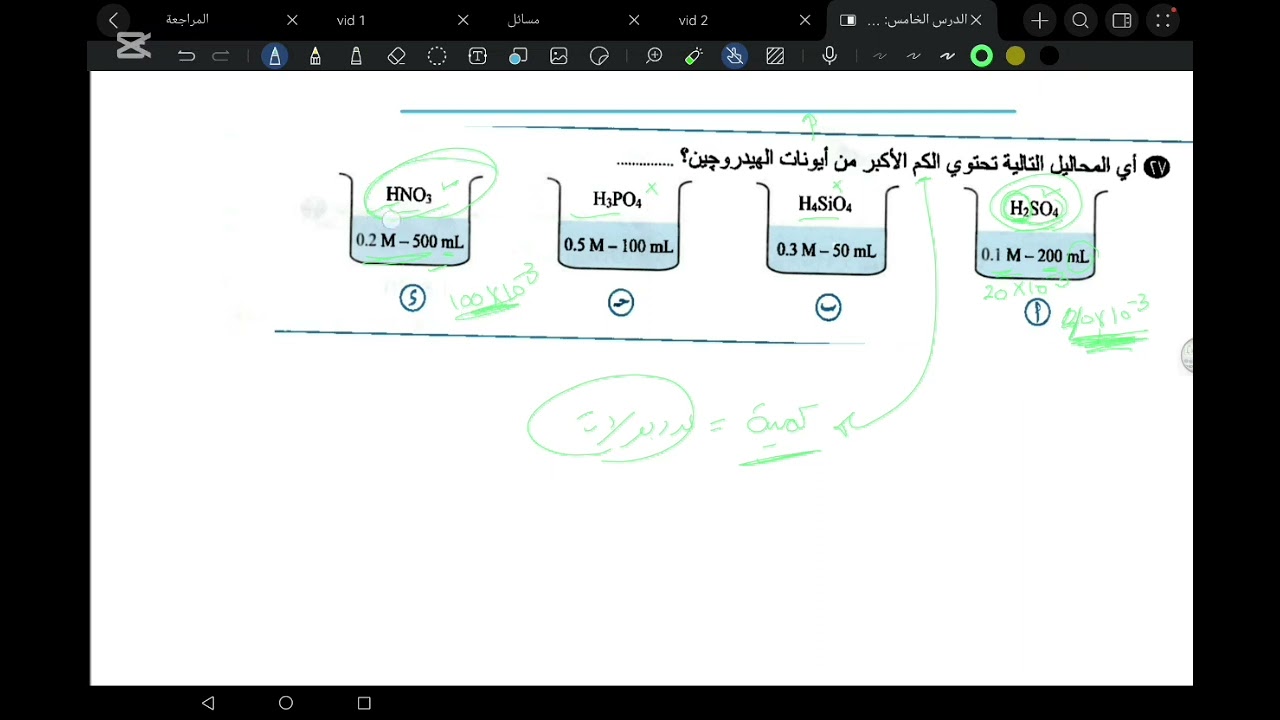The width and height of the screenshot is (1280, 720).
Task: Activate the Zoom magnifier tool
Action: point(654,56)
